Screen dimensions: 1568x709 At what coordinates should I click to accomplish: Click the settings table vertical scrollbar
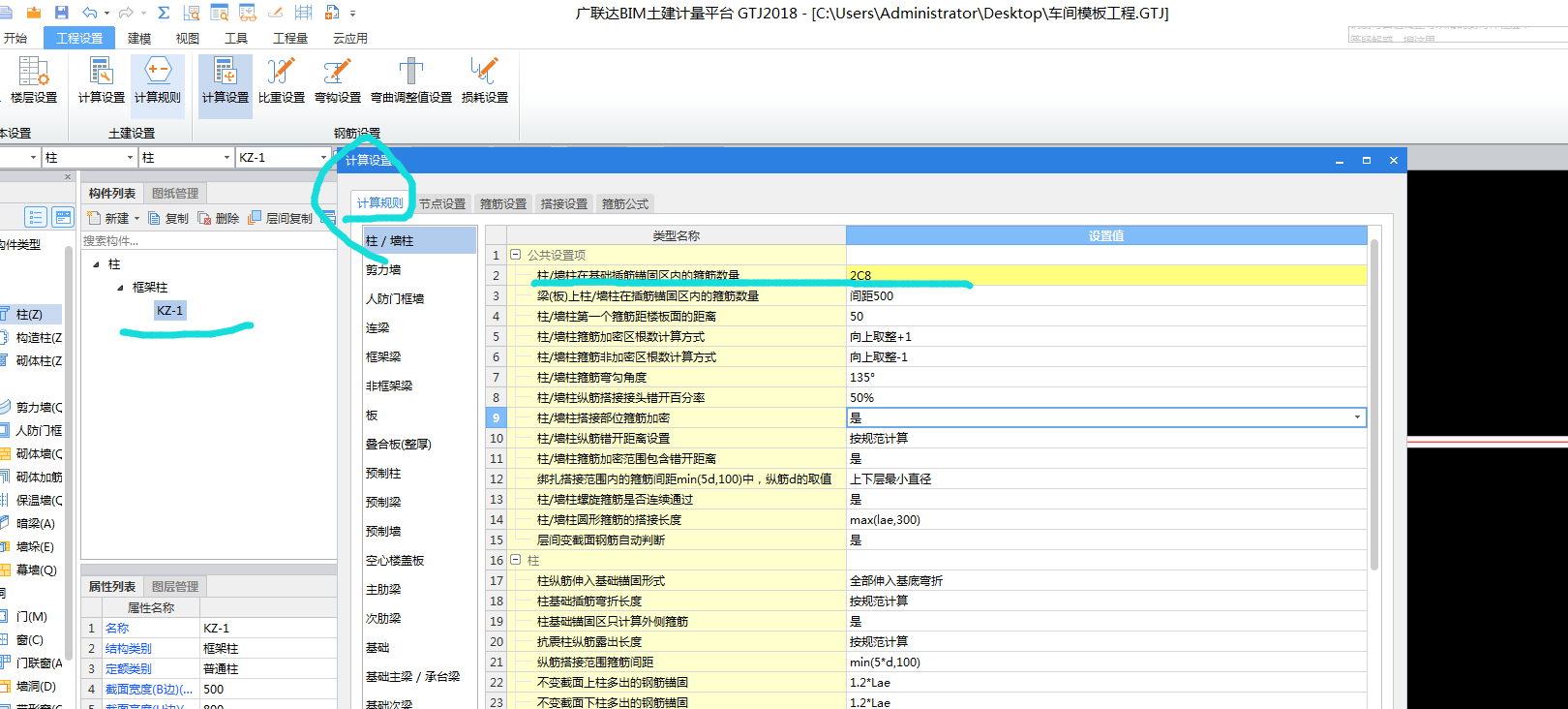pos(1373,407)
